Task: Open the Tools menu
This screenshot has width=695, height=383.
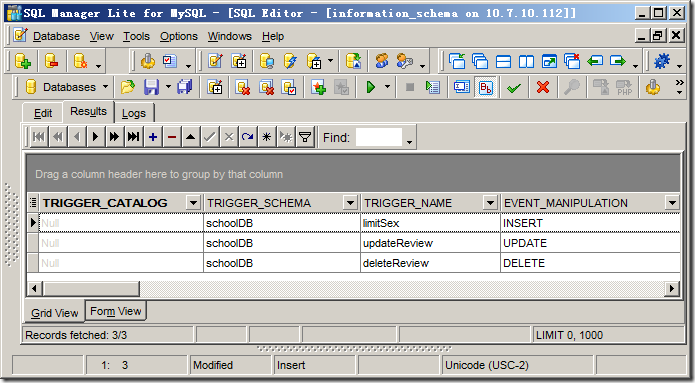Action: pos(136,36)
